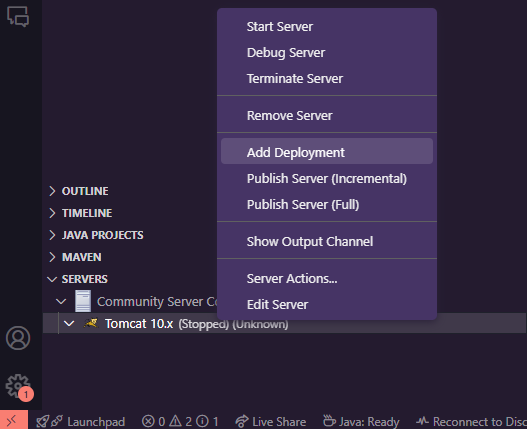The width and height of the screenshot is (527, 429).
Task: Click the errors count icon in status bar
Action: (148, 421)
